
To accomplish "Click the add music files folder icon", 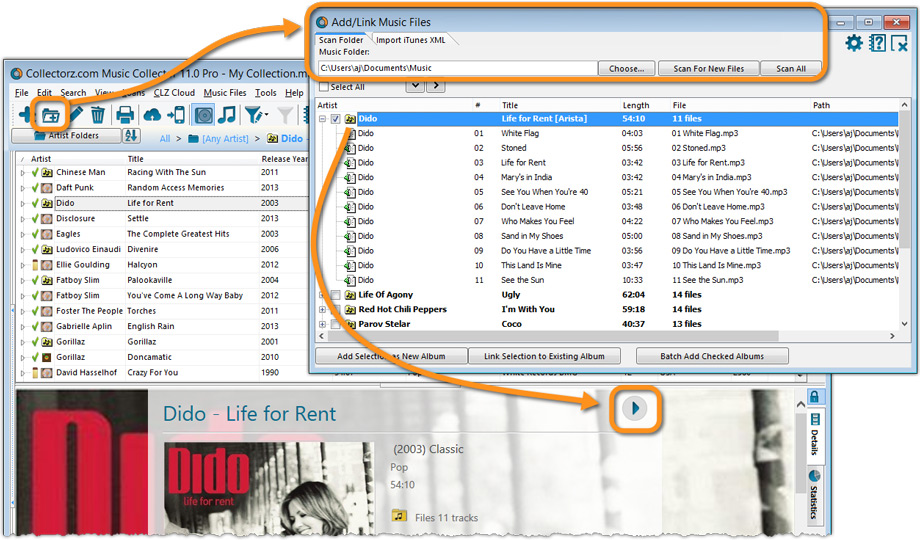I will [x=49, y=115].
